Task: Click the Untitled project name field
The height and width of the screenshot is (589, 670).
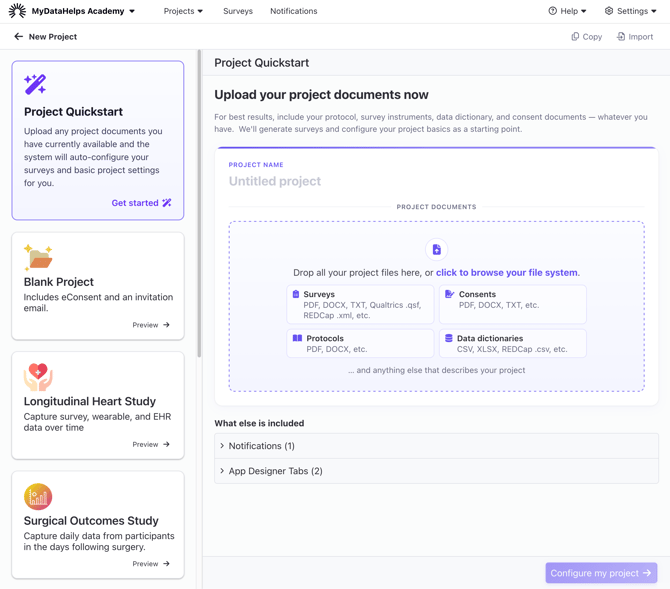Action: point(436,181)
